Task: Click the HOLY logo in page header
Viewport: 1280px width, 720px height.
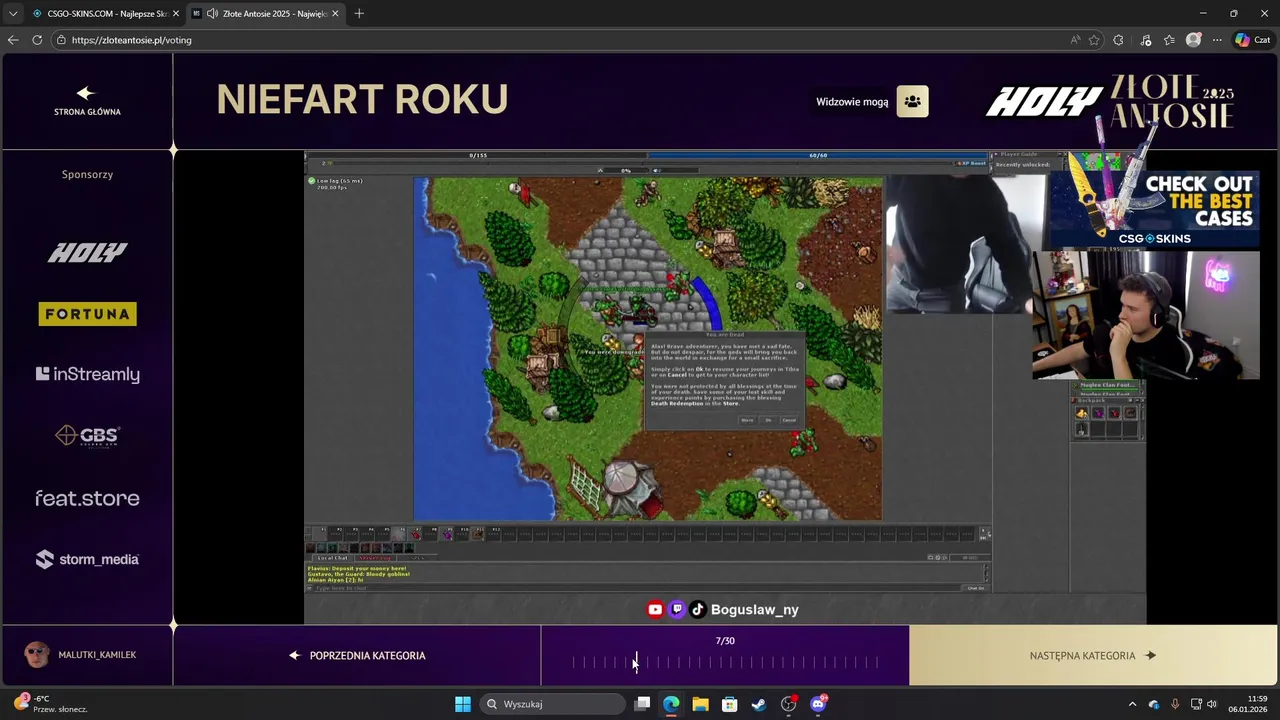Action: [x=1044, y=101]
